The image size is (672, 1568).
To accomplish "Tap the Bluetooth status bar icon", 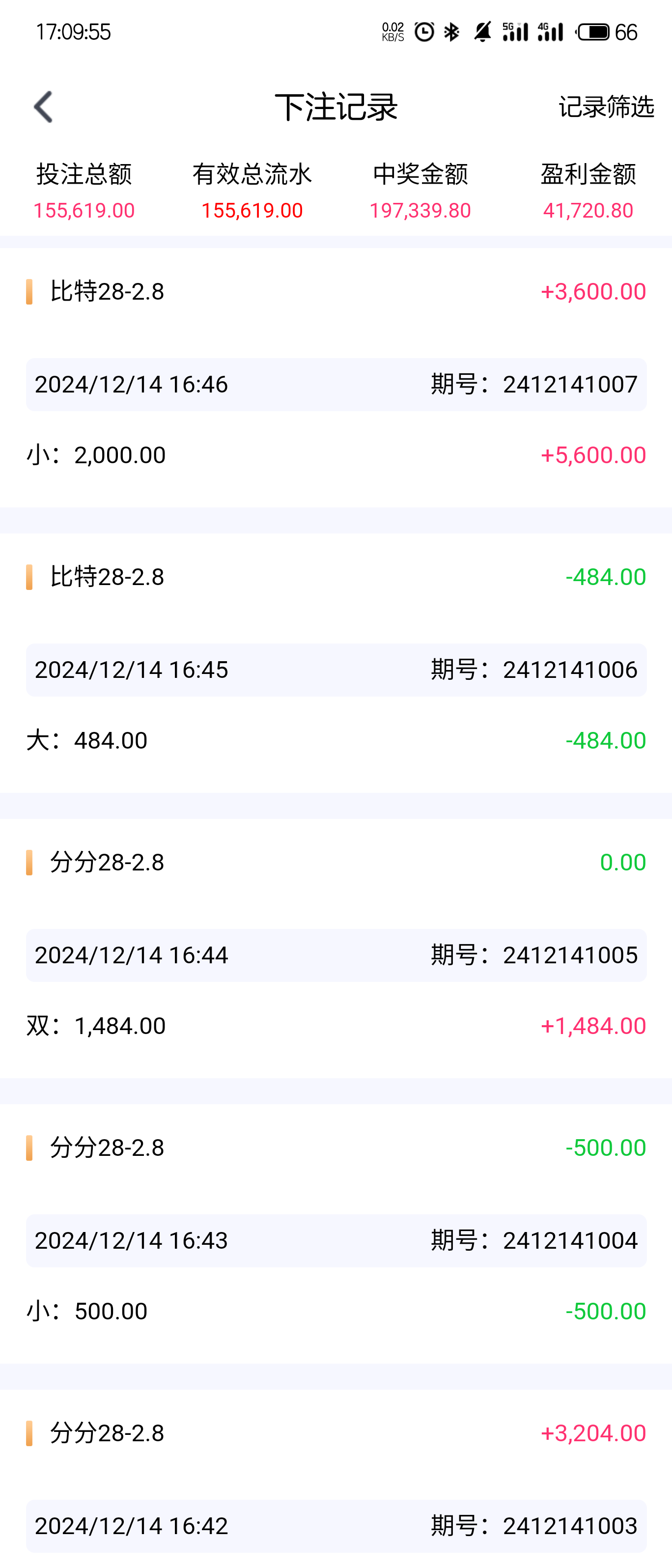I will [451, 31].
